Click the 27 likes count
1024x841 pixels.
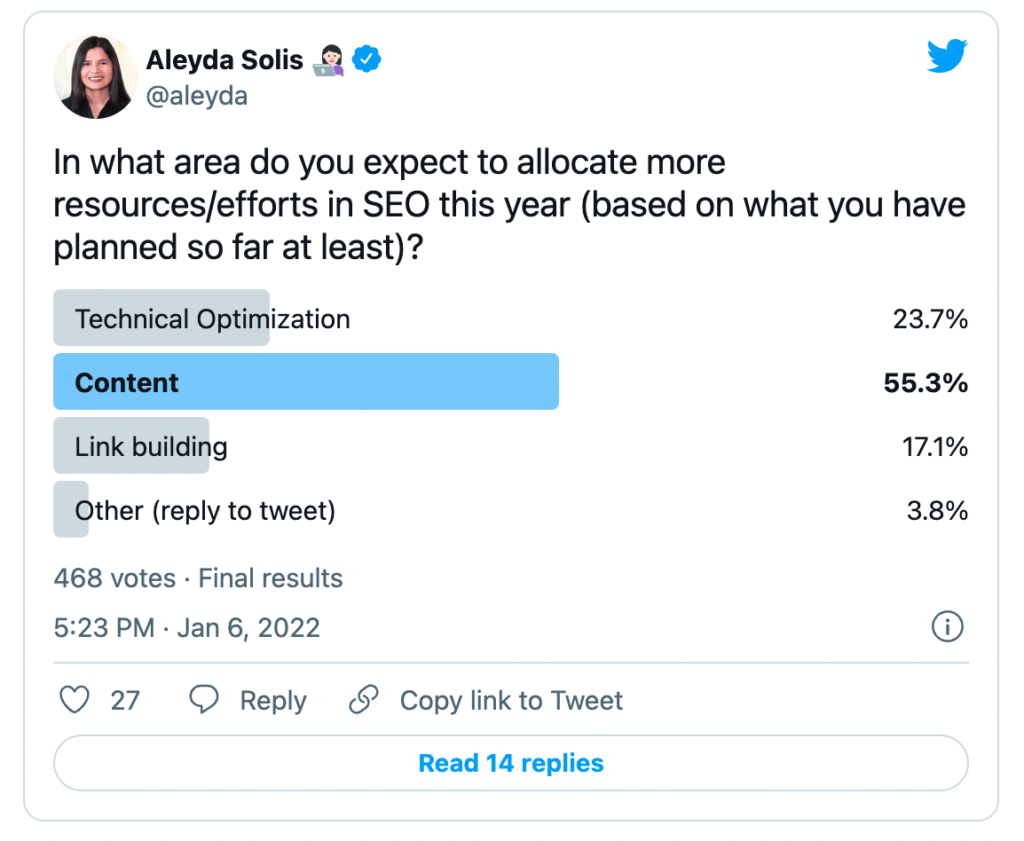click(x=127, y=700)
